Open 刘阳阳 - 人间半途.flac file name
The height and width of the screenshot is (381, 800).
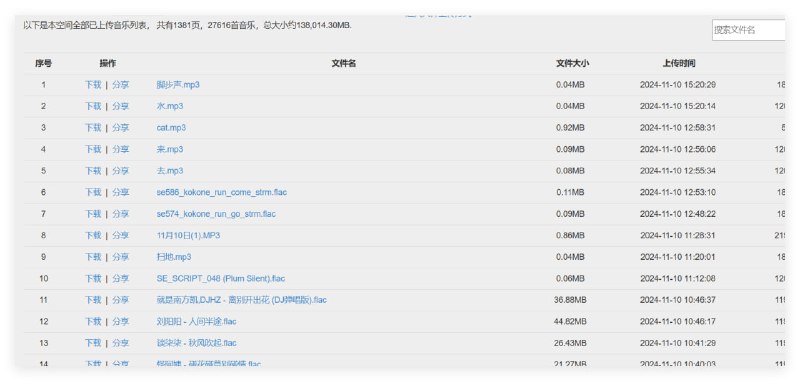196,321
